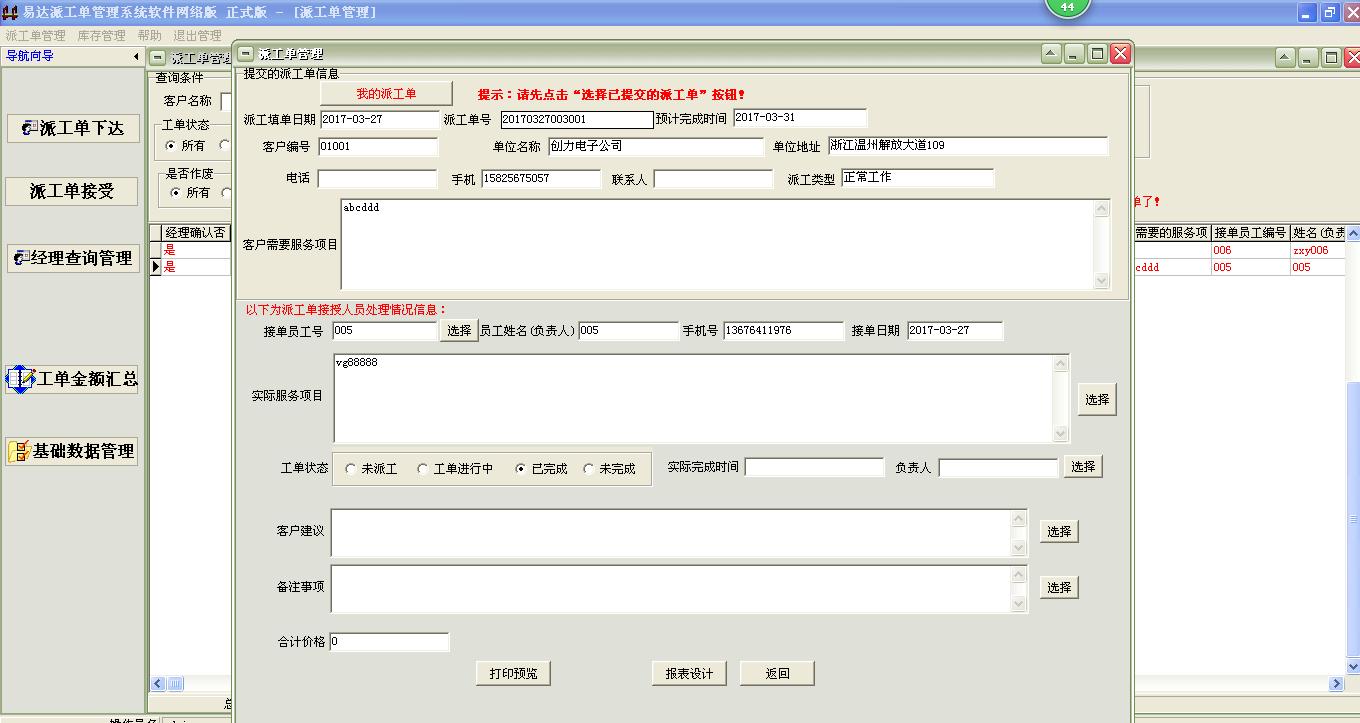Select the 接单员工编号 cell showing 006

click(x=1250, y=251)
